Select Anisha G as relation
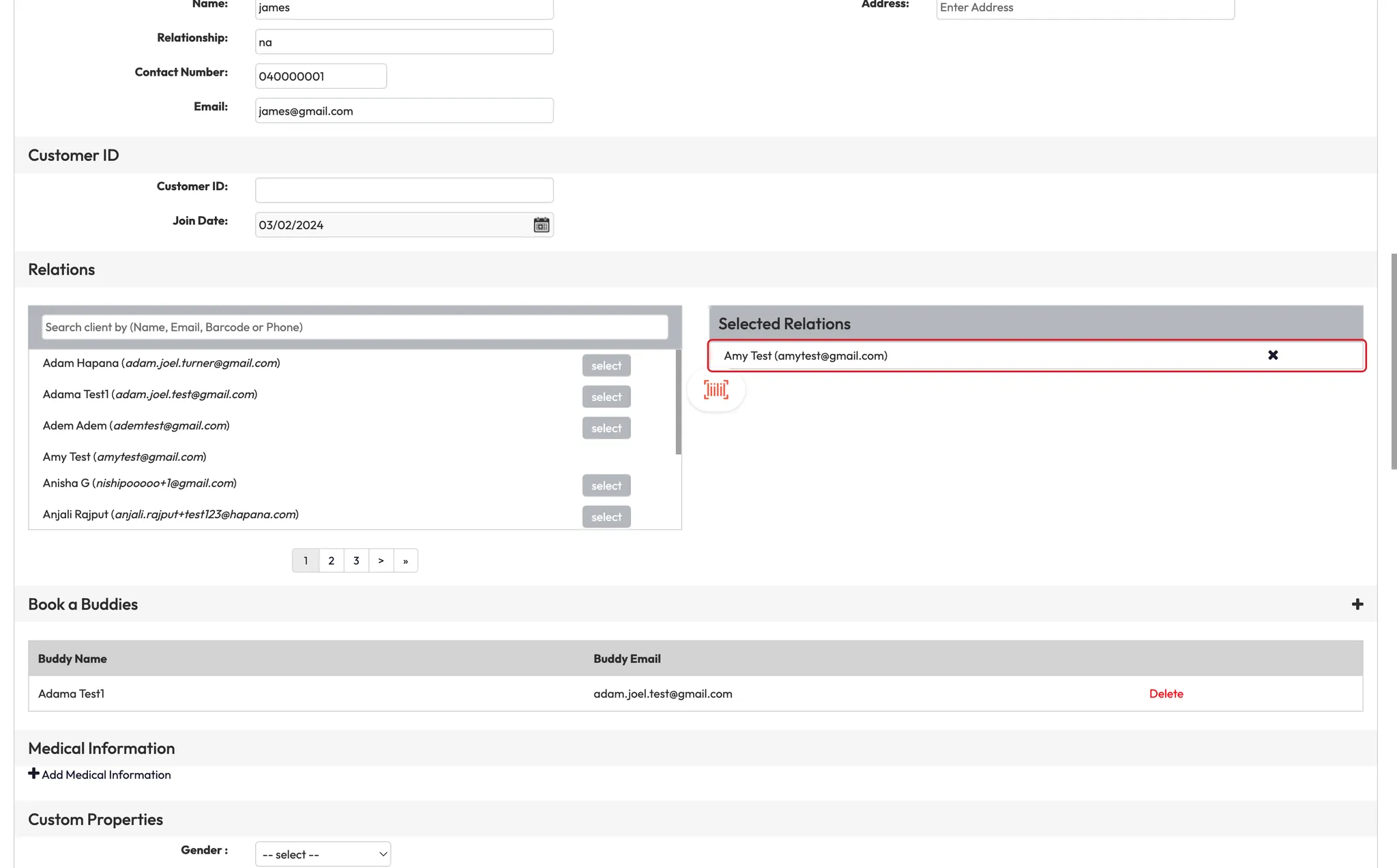1397x868 pixels. [x=606, y=485]
